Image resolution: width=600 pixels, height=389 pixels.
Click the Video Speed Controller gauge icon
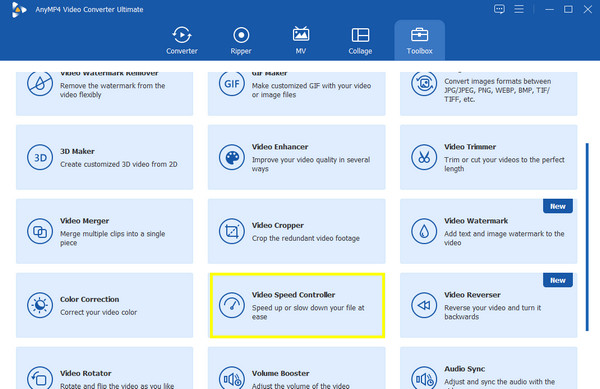point(232,305)
